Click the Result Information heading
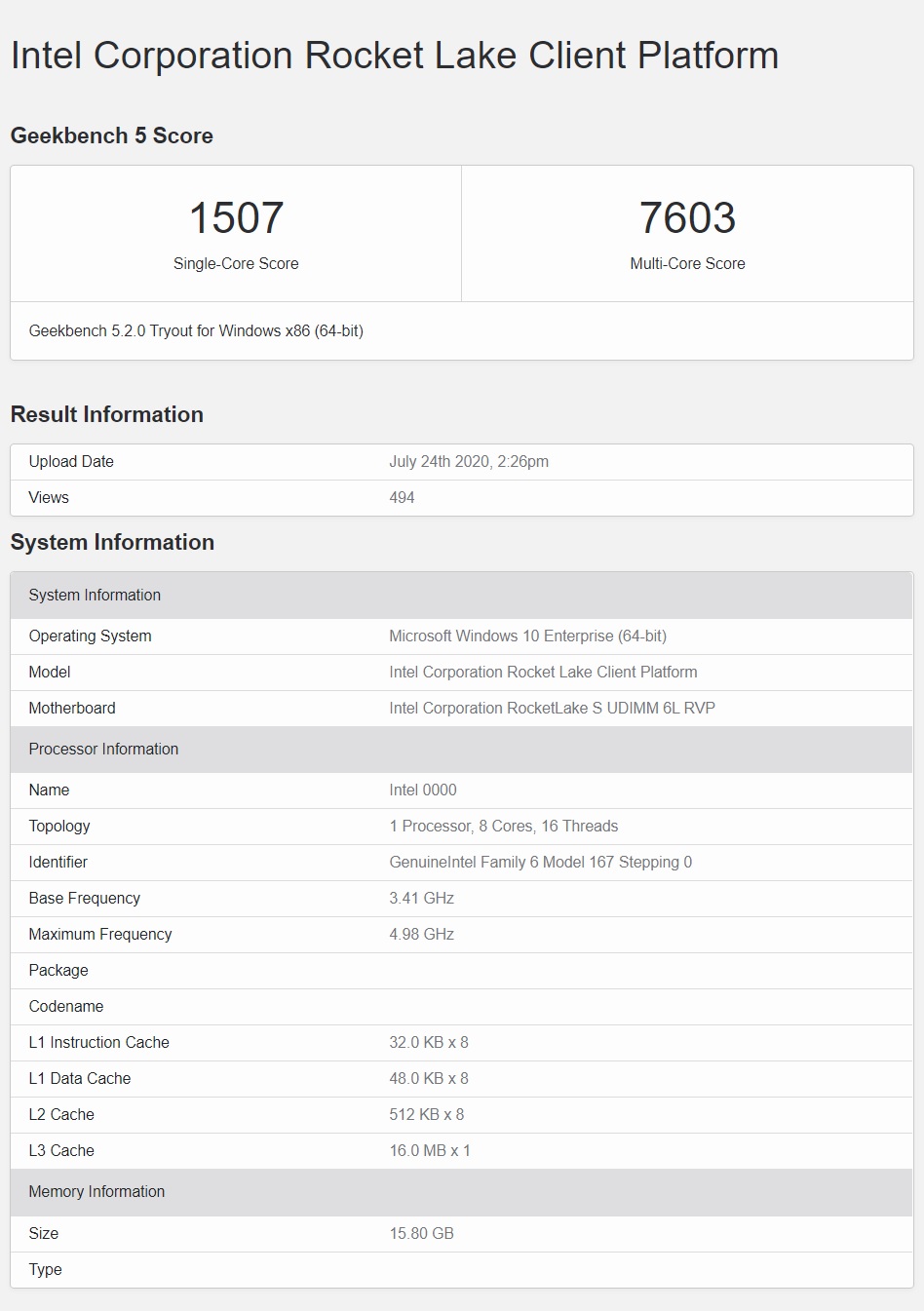 click(106, 414)
